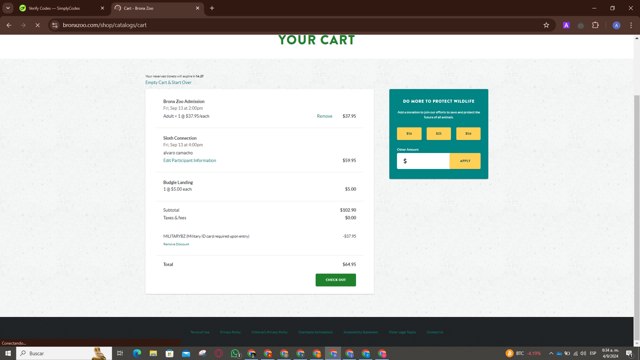Image resolution: width=640 pixels, height=360 pixels.
Task: Open the Windows Start menu
Action: click(8, 353)
